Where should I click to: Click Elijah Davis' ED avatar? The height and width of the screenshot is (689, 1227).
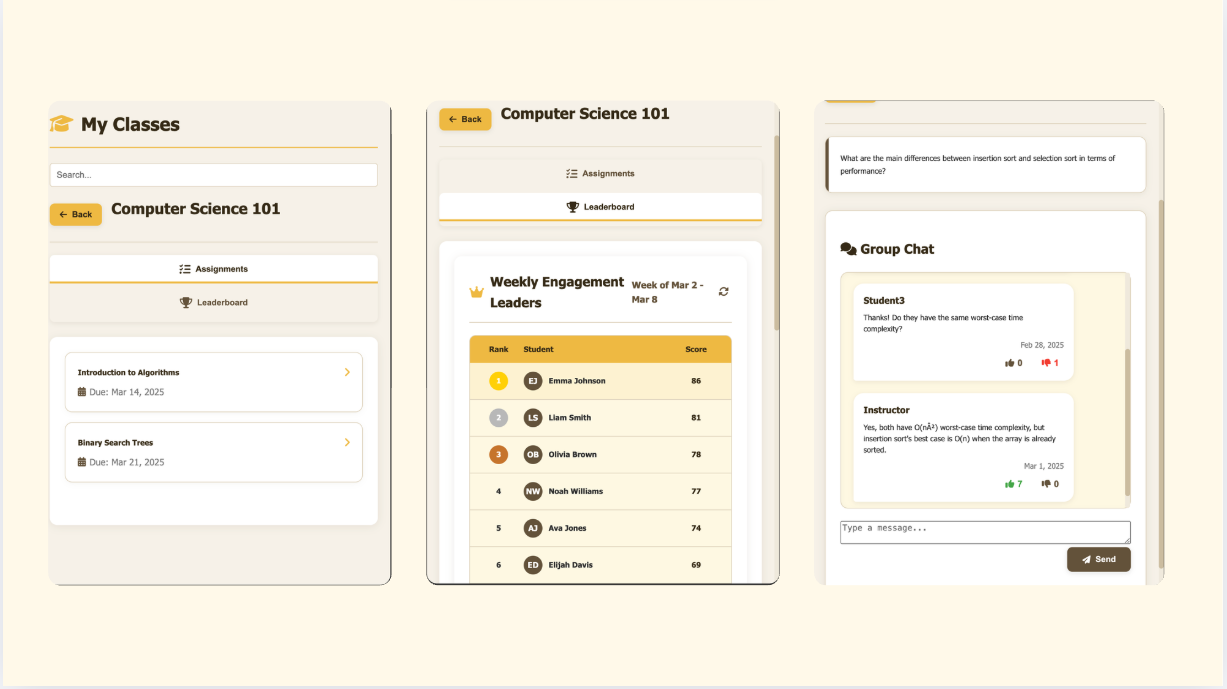tap(533, 565)
